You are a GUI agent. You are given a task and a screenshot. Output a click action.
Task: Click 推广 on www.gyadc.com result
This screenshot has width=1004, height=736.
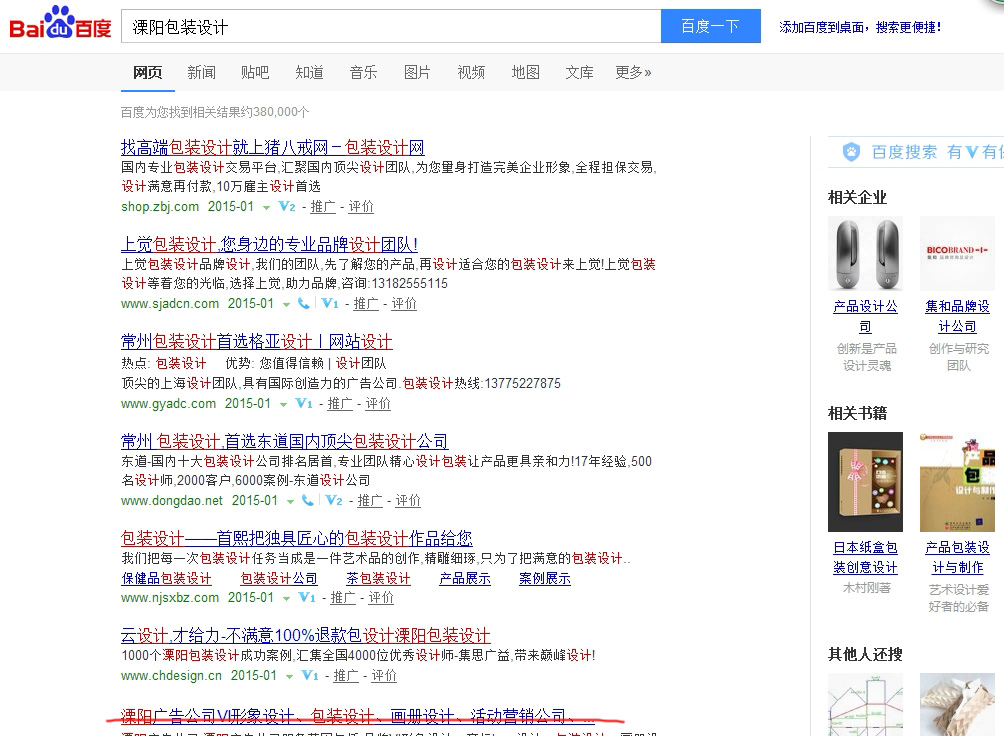click(340, 404)
